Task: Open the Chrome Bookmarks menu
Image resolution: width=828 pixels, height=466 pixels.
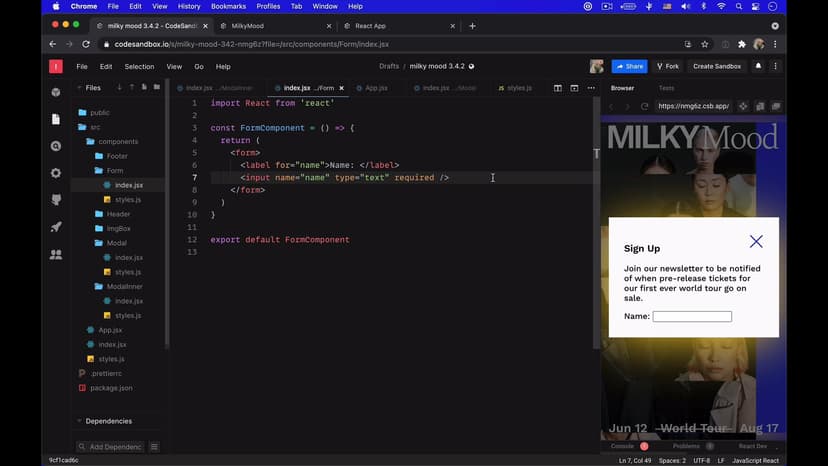Action: tap(228, 6)
